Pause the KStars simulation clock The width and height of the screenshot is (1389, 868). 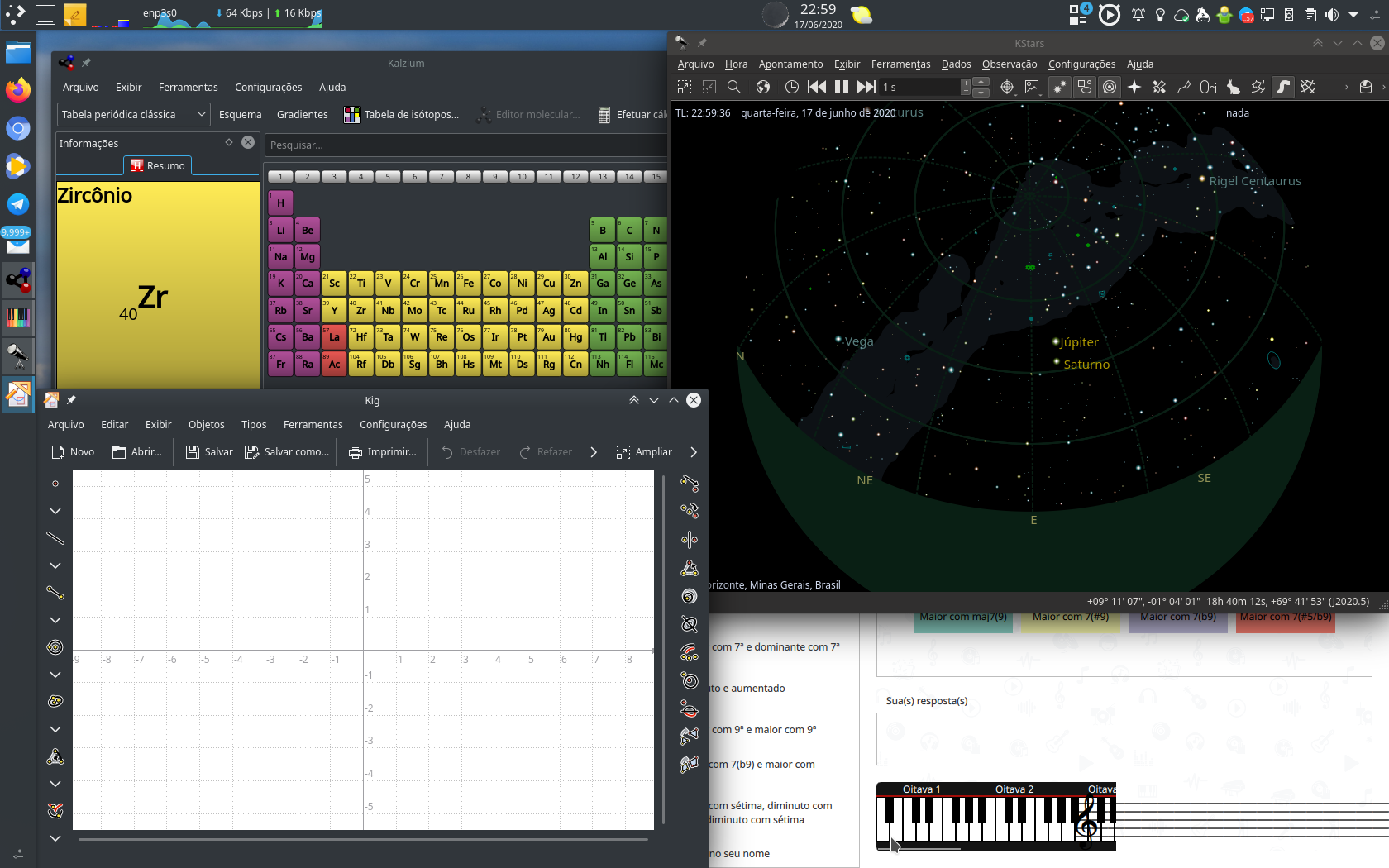coord(842,87)
